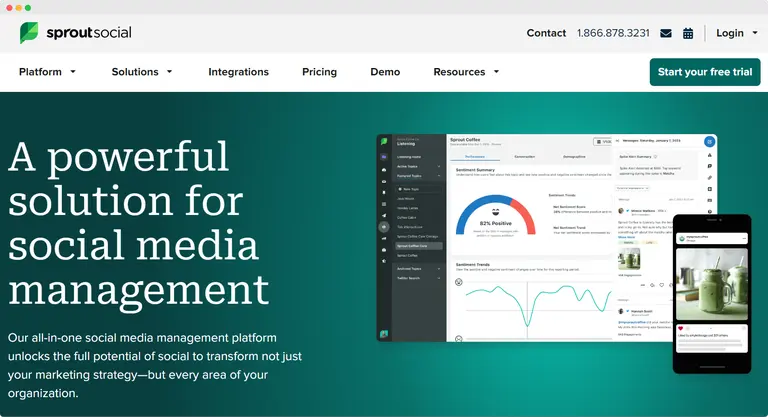Screen dimensions: 768x417
Task: Expand Archived Topics chevron in dashboard panel
Action: point(439,269)
